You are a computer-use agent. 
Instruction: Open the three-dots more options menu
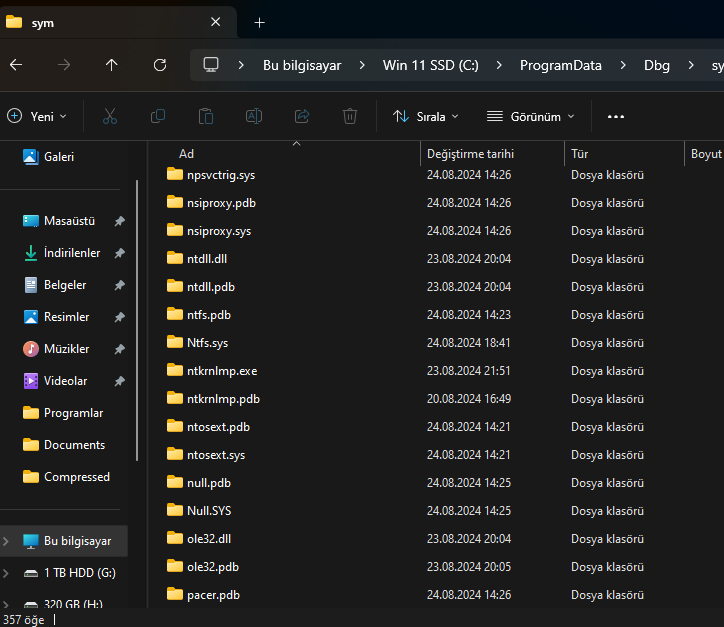pos(616,117)
